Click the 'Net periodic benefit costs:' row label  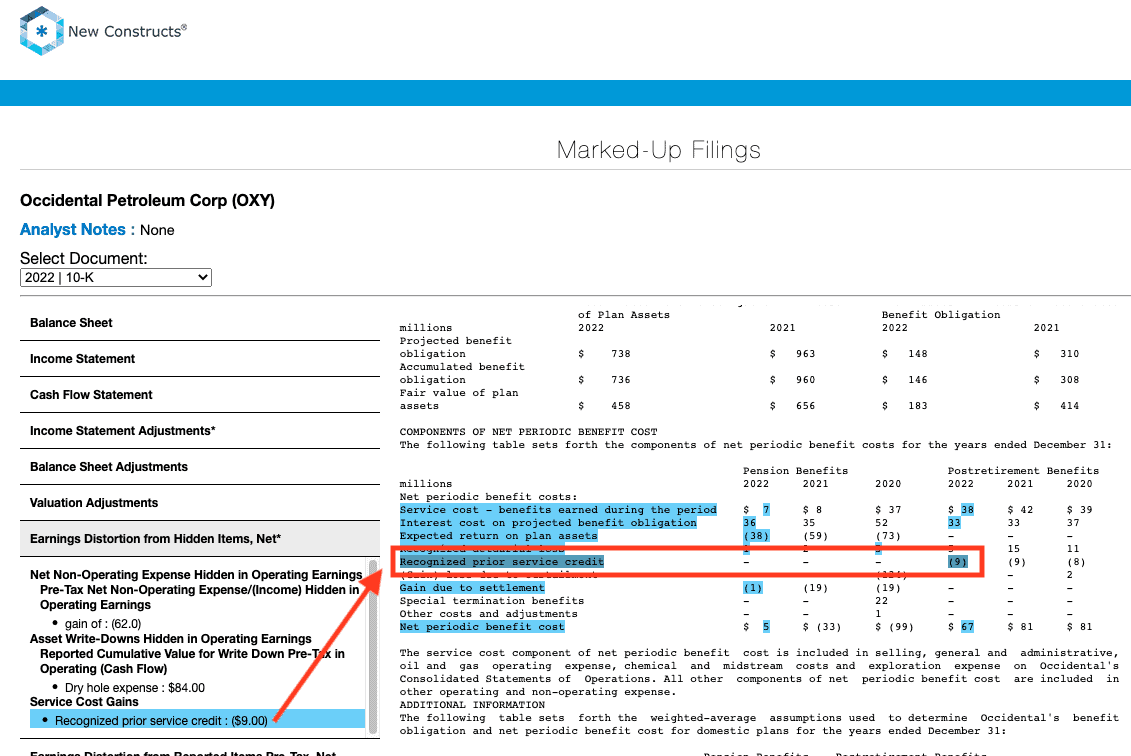489,497
